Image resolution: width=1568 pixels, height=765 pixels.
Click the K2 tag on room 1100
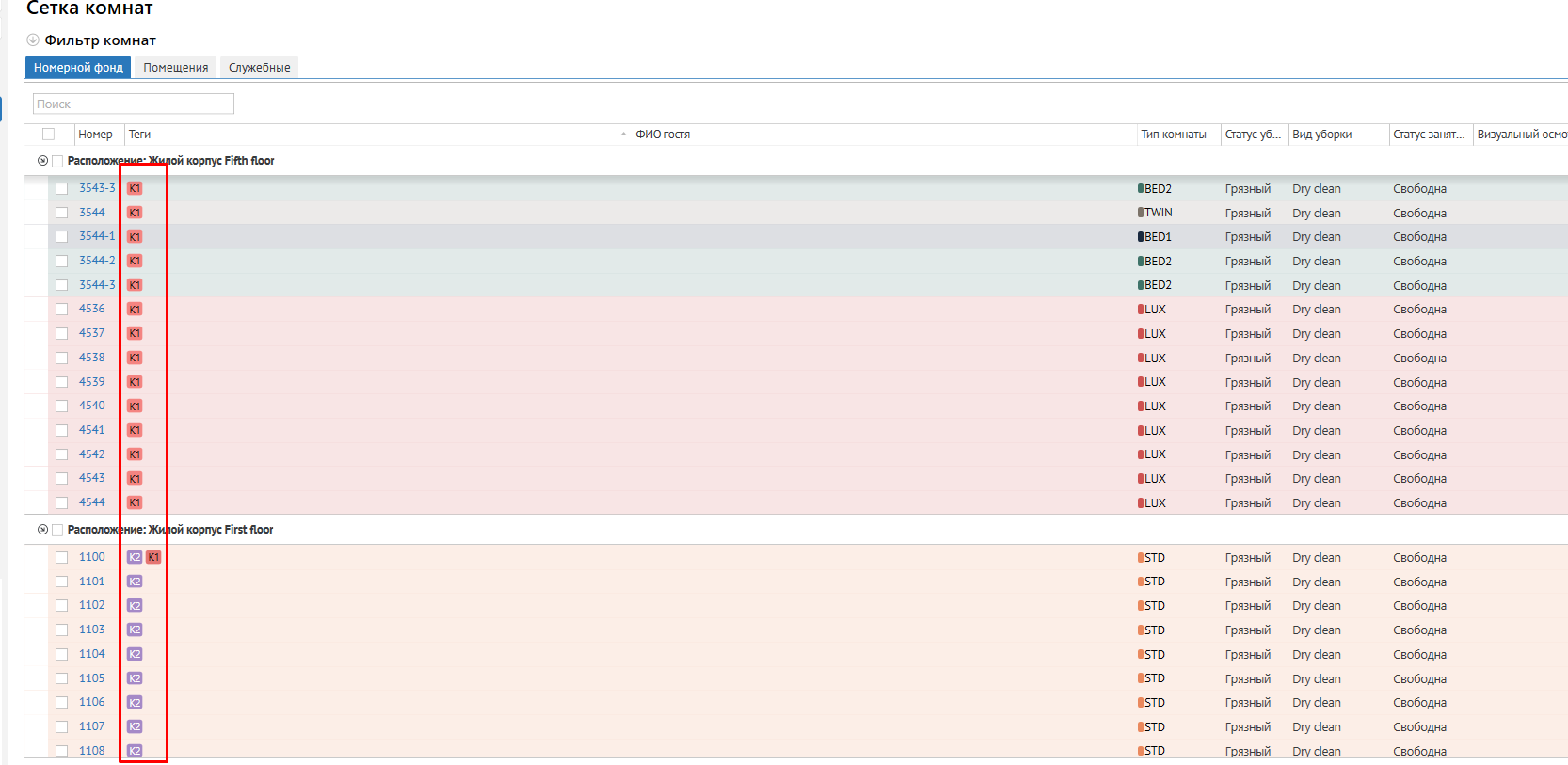tap(135, 557)
